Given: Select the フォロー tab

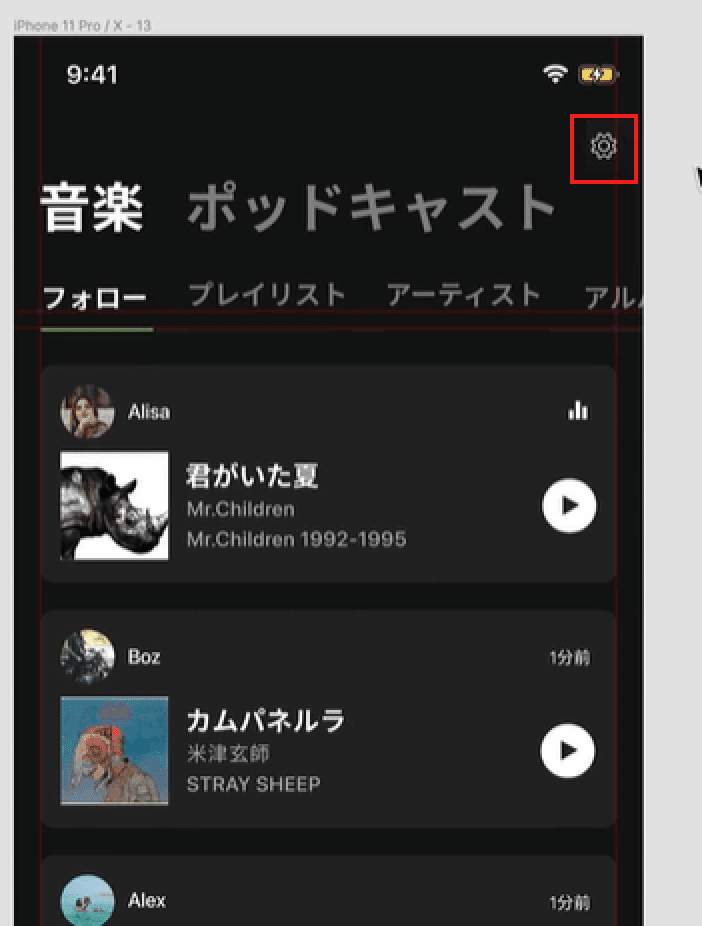Looking at the screenshot, I should [95, 297].
